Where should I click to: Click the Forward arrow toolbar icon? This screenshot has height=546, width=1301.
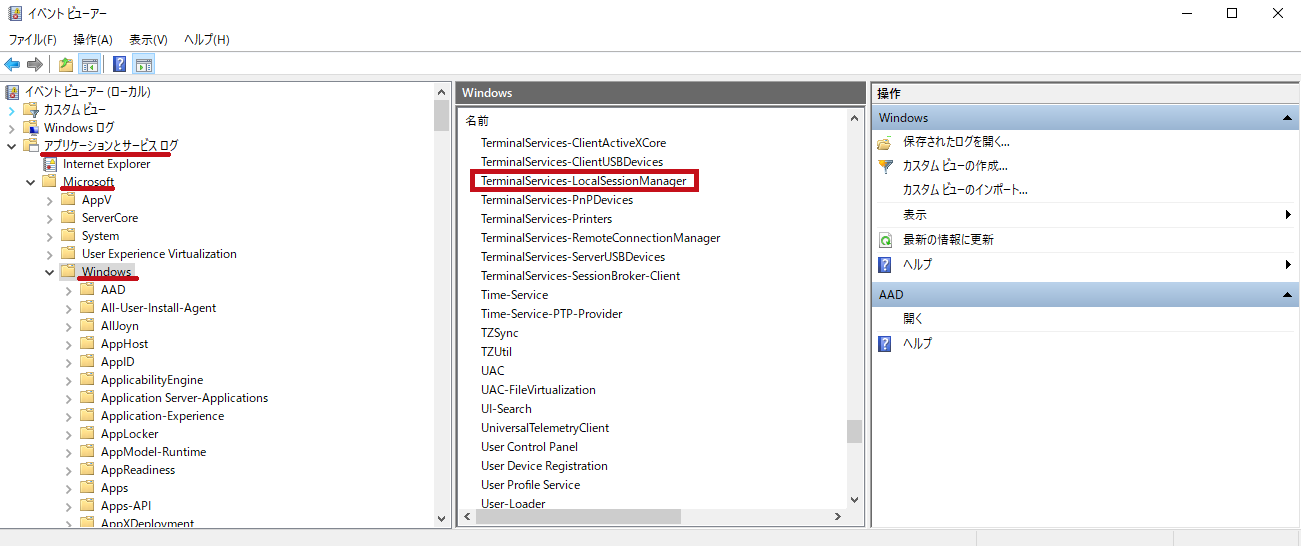pyautogui.click(x=35, y=65)
